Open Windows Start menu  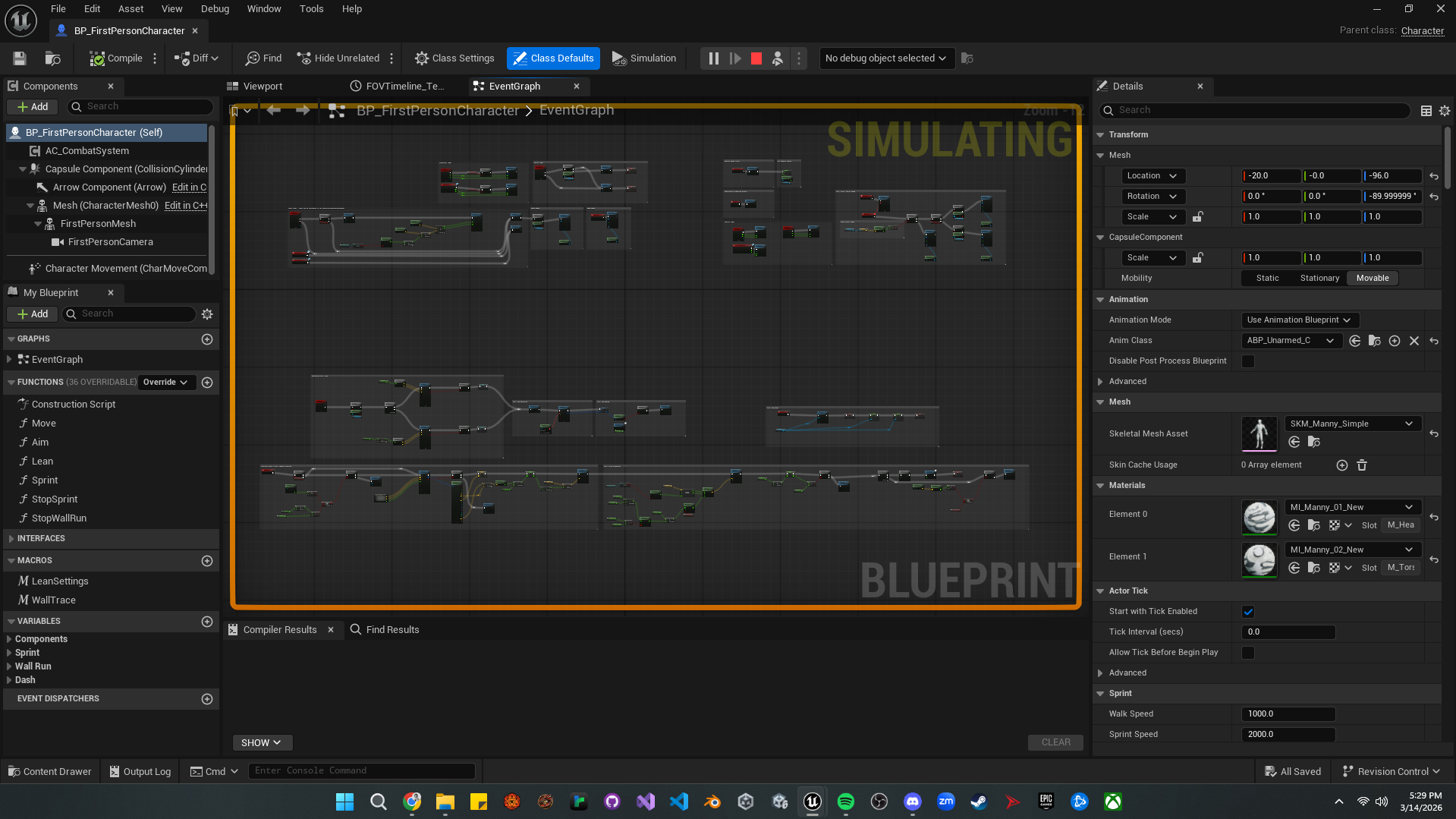click(x=344, y=802)
